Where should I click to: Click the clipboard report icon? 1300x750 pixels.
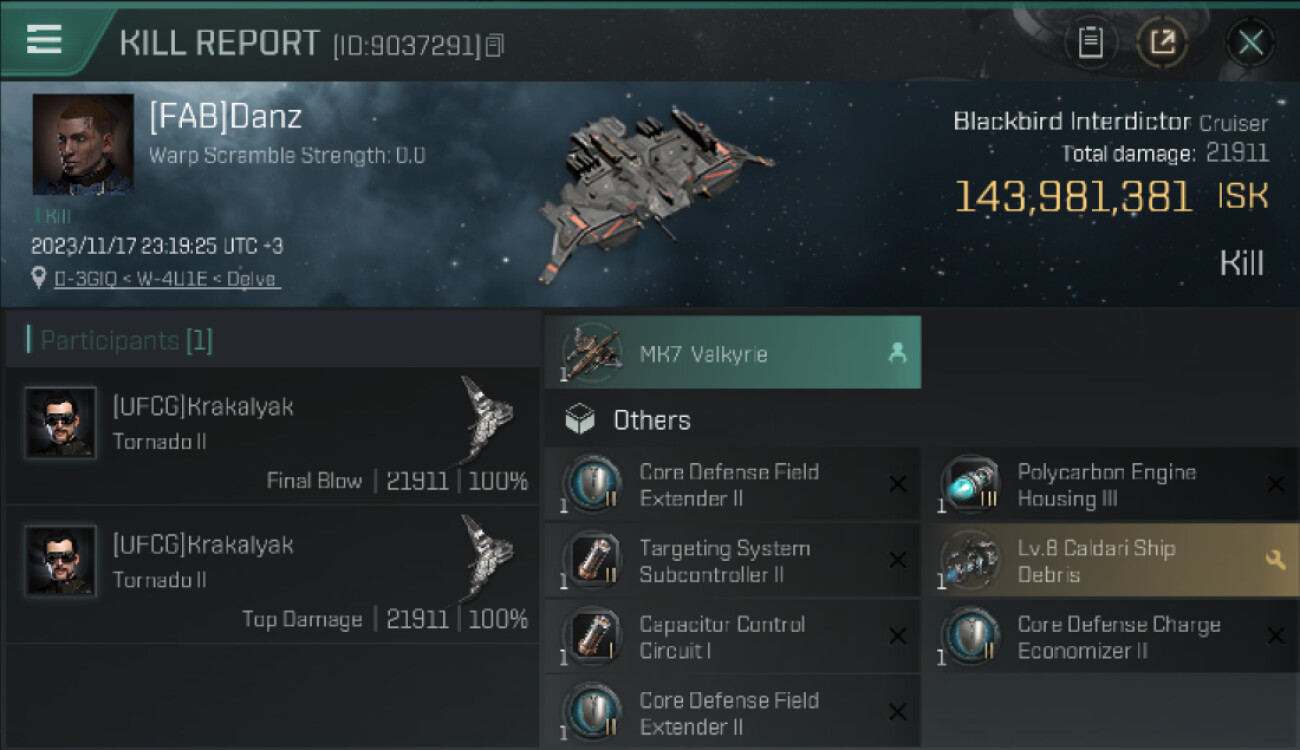(1090, 42)
